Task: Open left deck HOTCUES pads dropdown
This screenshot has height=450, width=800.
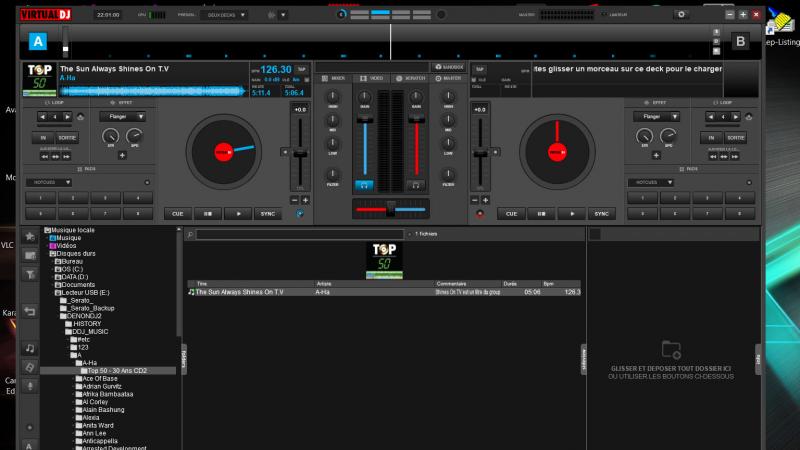Action: click(x=49, y=182)
